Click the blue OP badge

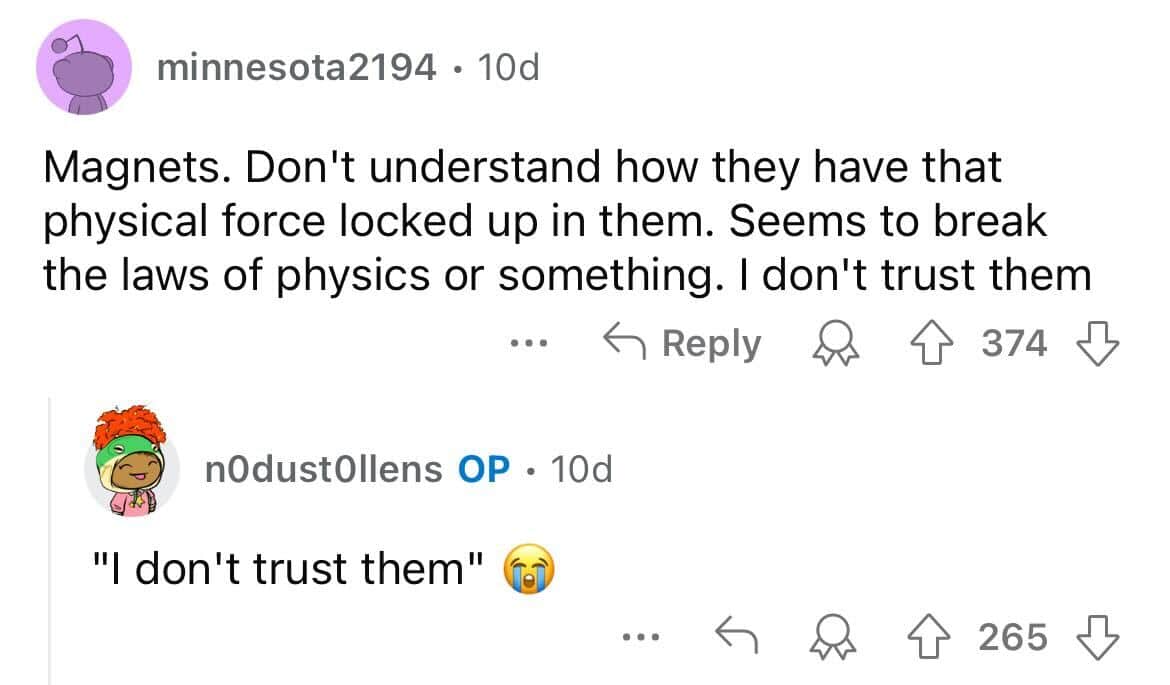[485, 468]
